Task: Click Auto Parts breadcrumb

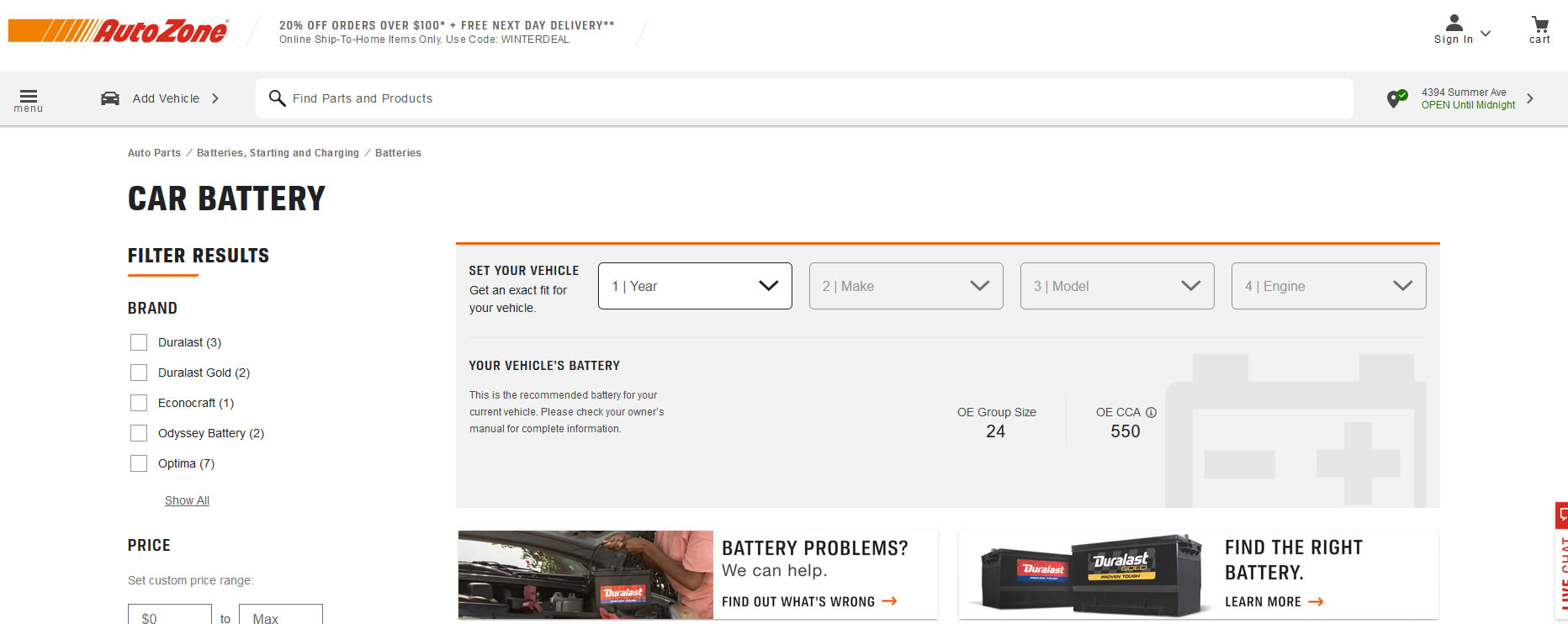Action: pos(154,153)
